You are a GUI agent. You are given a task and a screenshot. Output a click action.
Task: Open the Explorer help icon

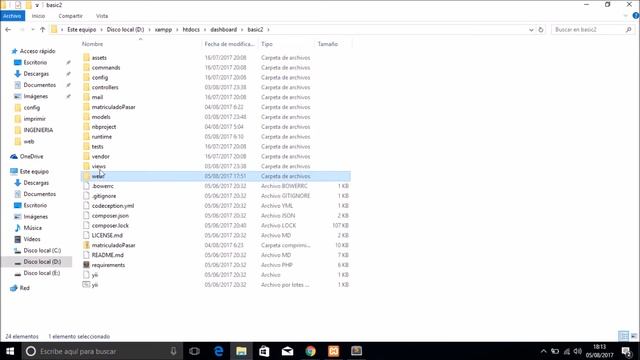tap(636, 16)
